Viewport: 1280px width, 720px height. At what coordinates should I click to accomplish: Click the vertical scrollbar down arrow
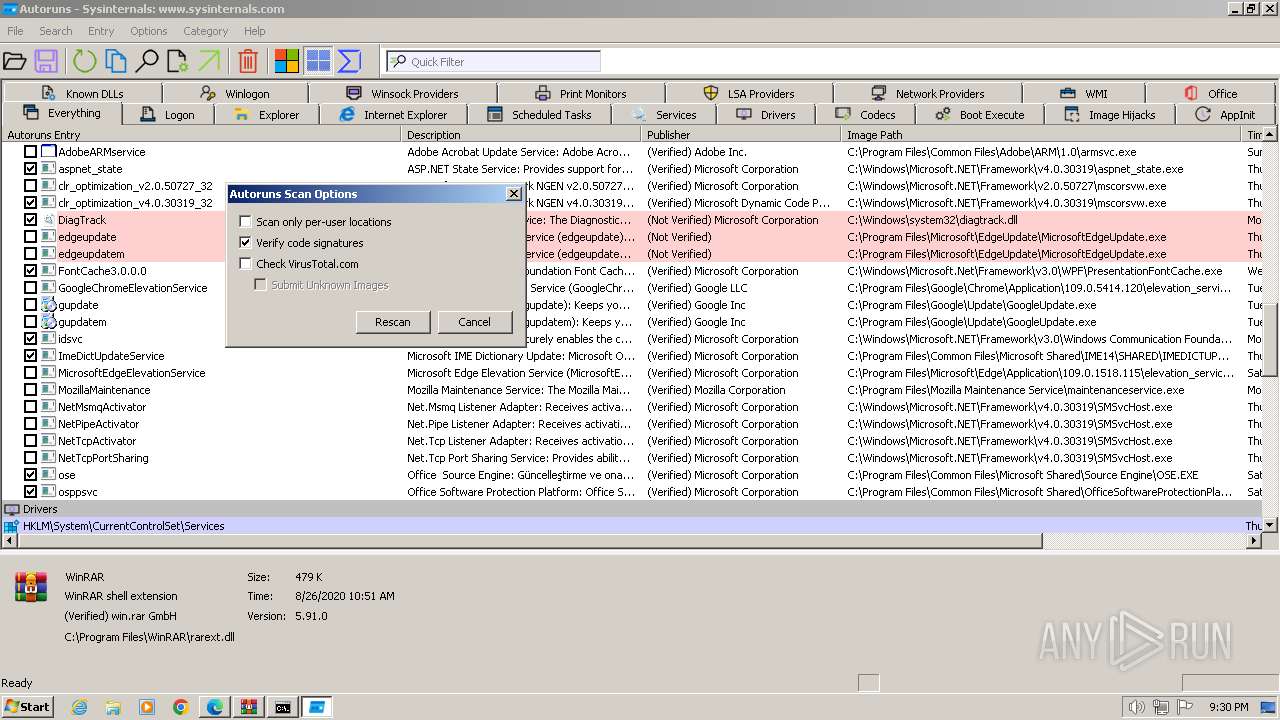pos(1271,525)
